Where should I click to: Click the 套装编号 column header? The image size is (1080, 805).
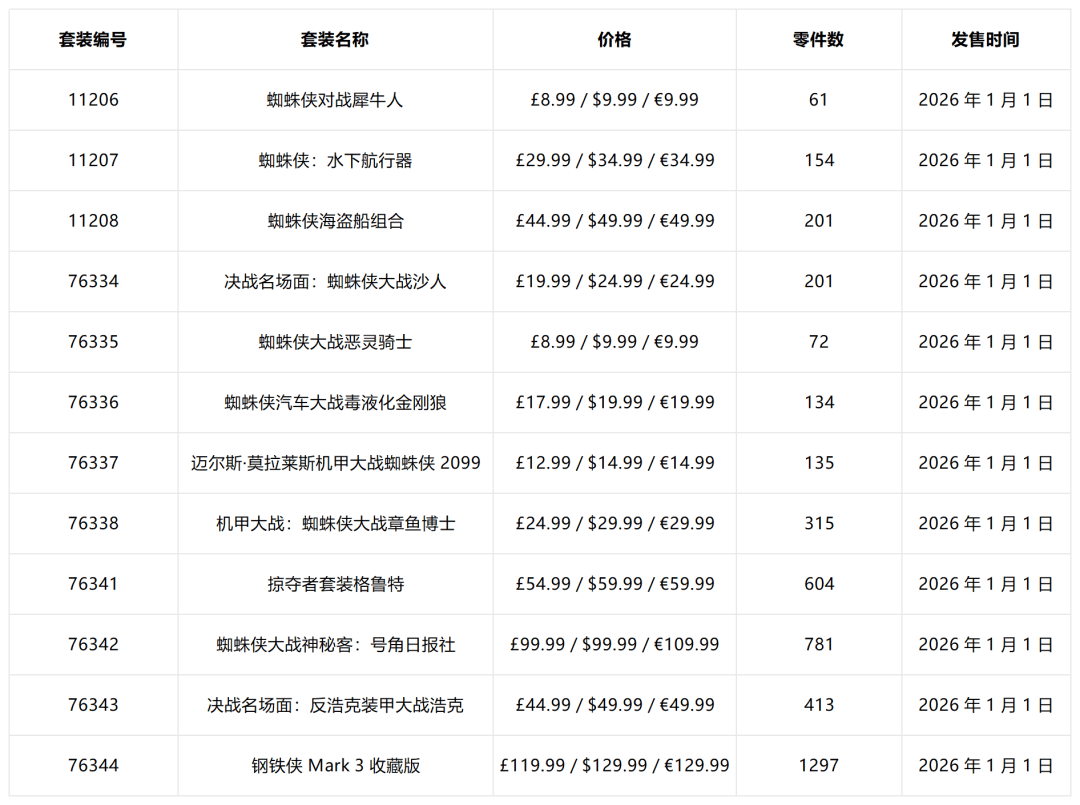[93, 40]
